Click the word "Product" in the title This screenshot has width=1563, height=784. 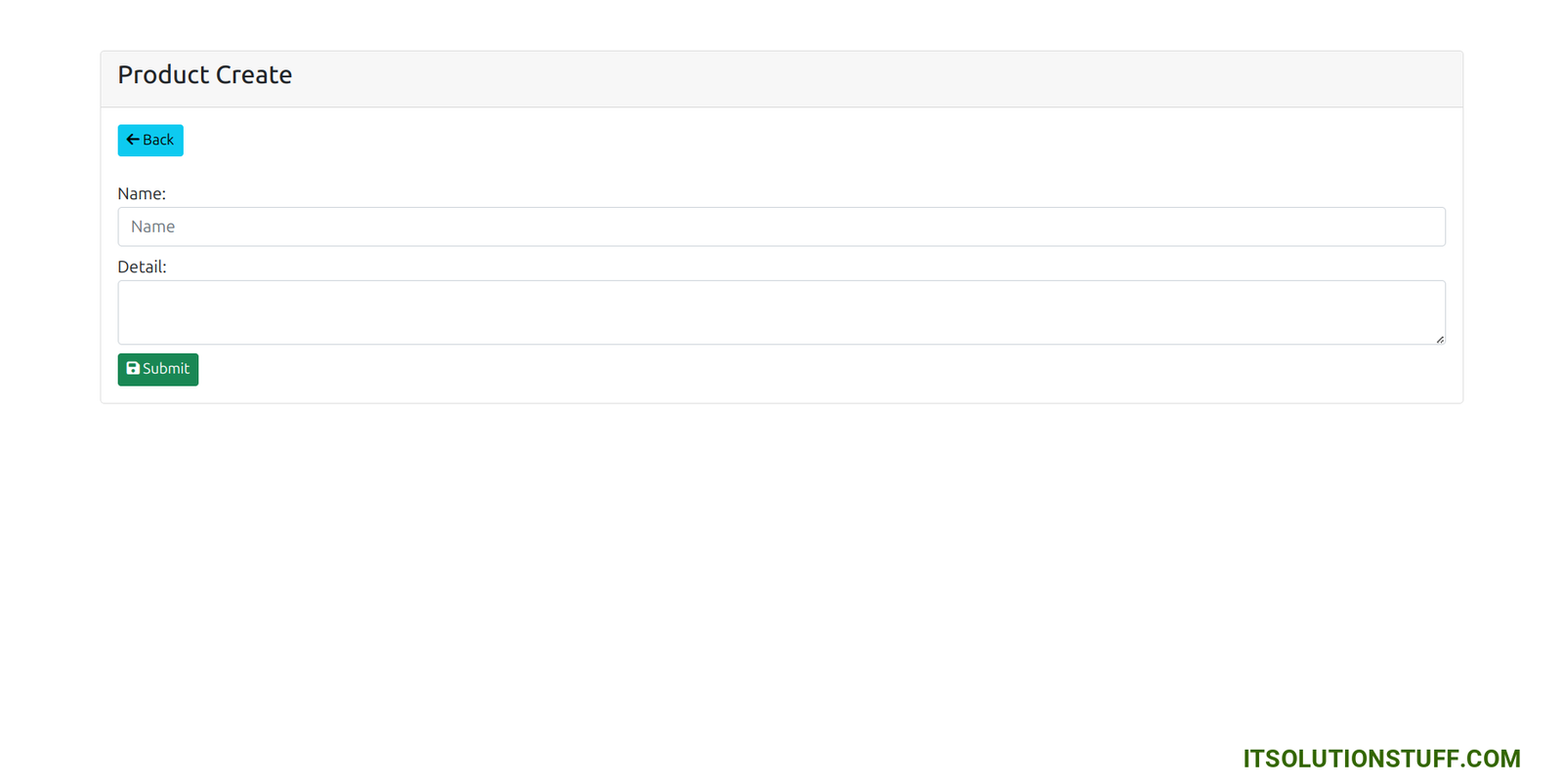163,75
